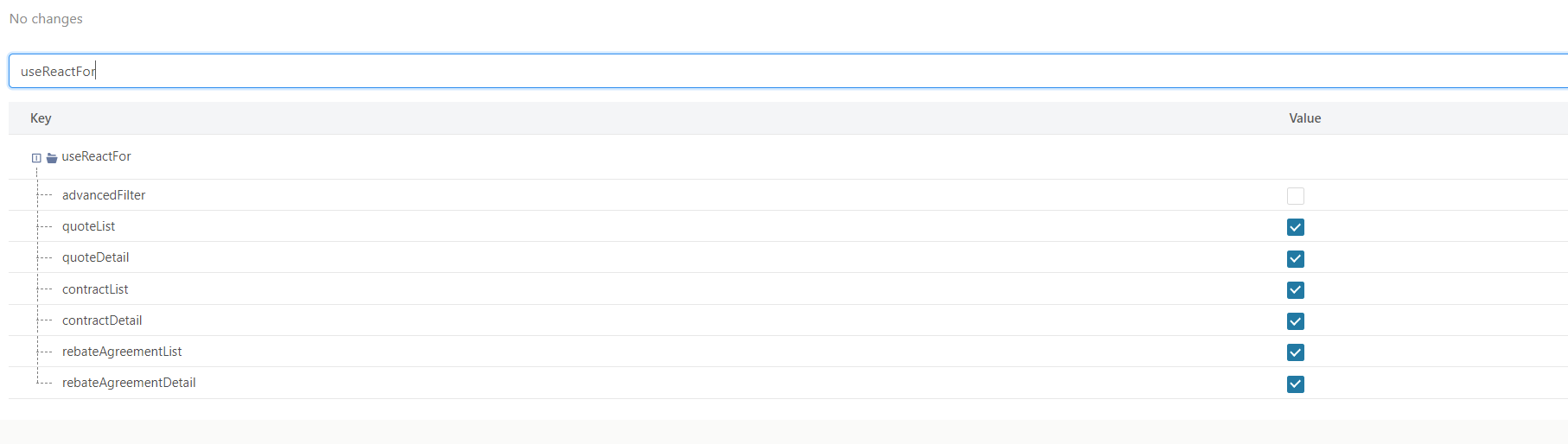Click the useReactFor folder icon
1568x444 pixels.
52,158
